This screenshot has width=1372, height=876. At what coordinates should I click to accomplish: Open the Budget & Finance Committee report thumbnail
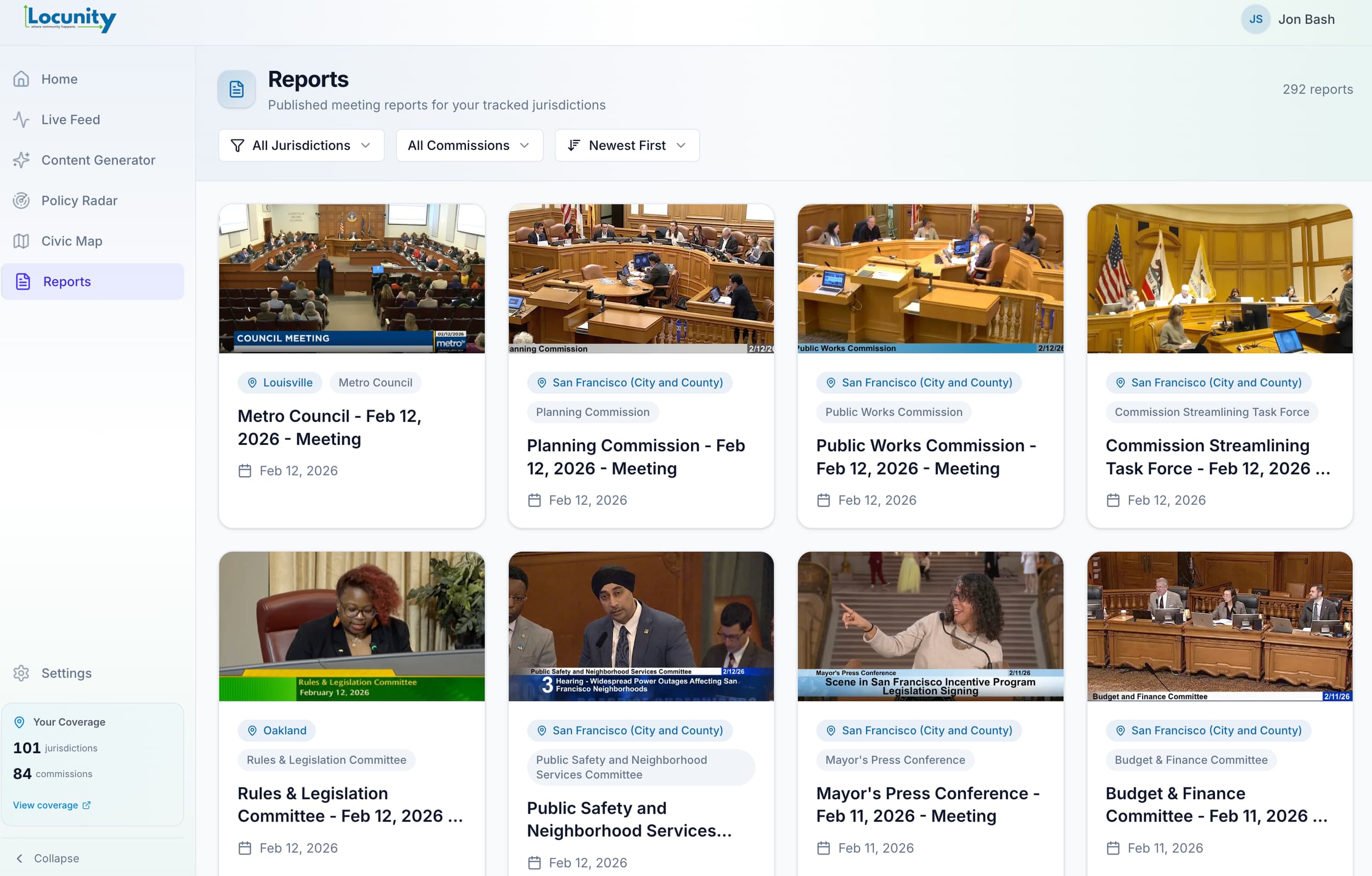(1219, 626)
